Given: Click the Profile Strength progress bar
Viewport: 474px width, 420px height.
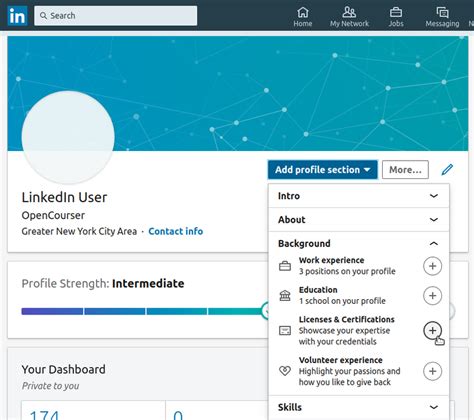Looking at the screenshot, I should coord(144,311).
